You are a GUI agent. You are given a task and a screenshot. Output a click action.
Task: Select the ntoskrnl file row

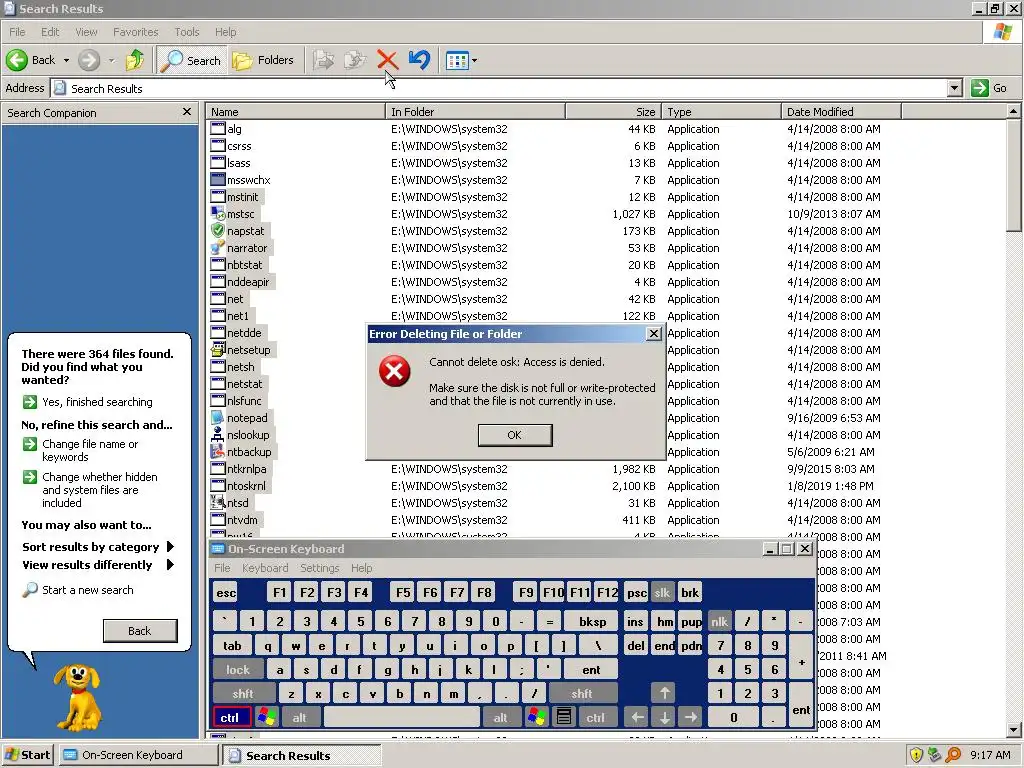[x=545, y=486]
